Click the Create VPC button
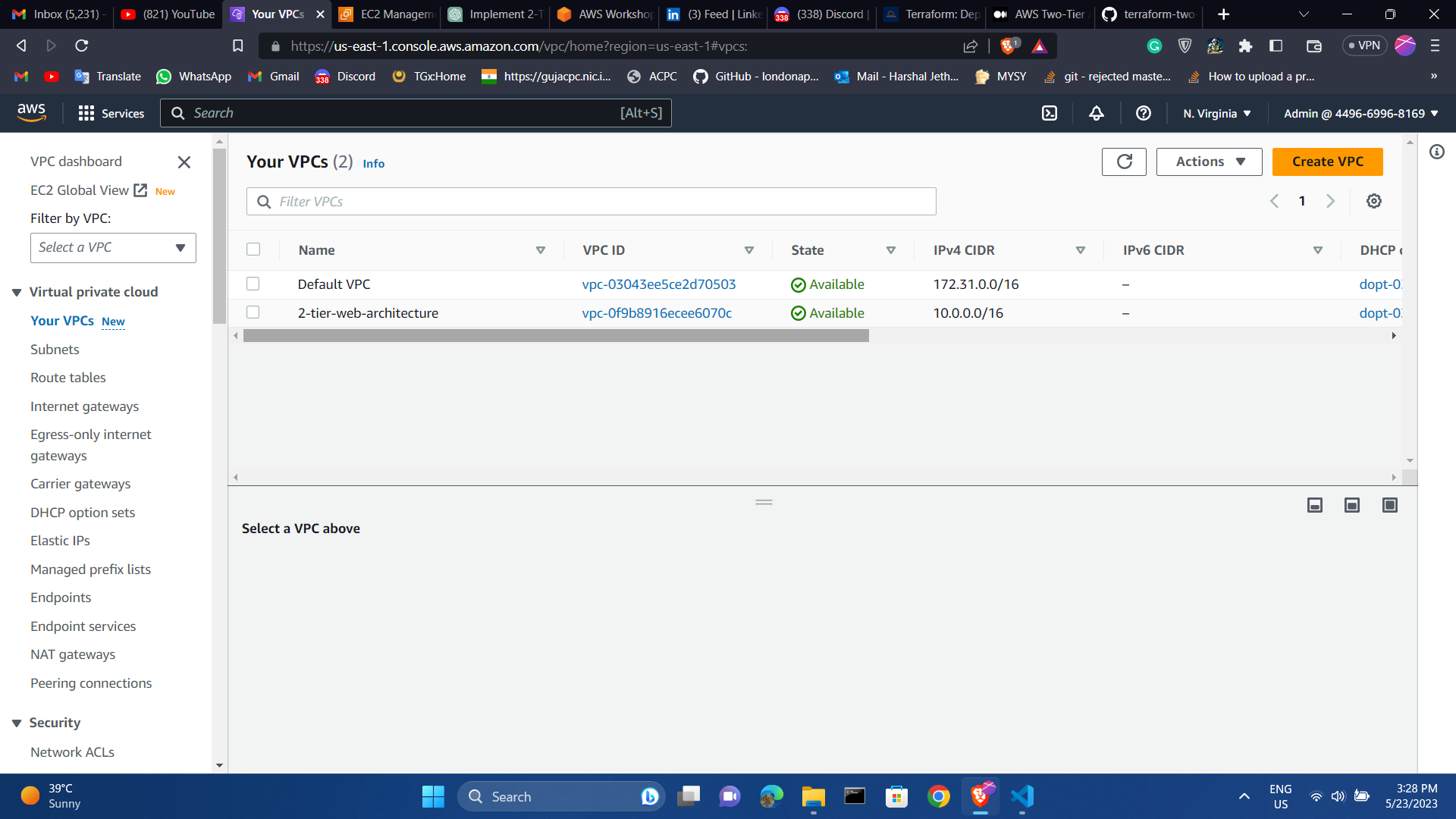 [1327, 162]
